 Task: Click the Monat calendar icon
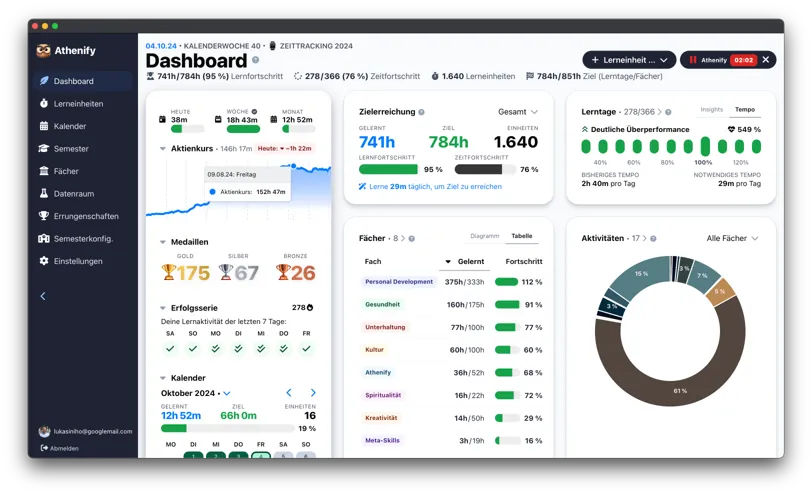(274, 119)
